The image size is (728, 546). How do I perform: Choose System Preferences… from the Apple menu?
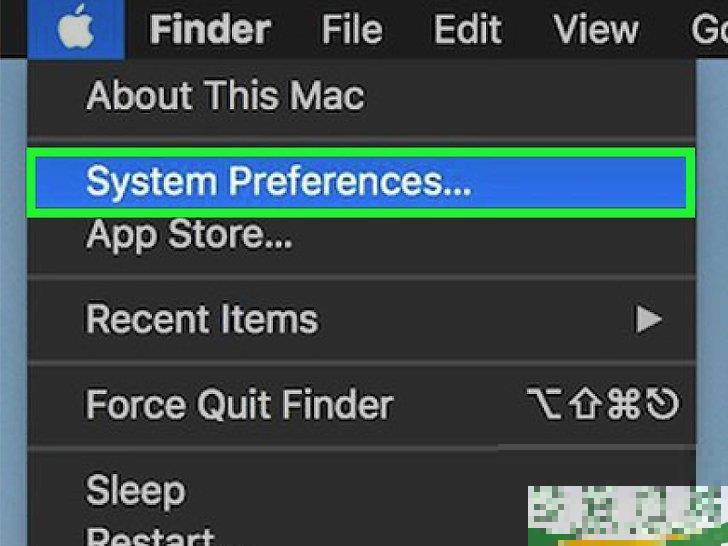pos(279,182)
